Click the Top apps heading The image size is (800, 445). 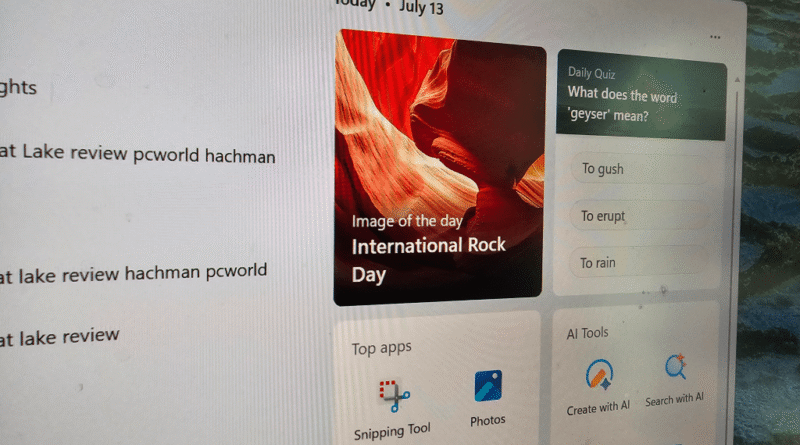coord(381,348)
